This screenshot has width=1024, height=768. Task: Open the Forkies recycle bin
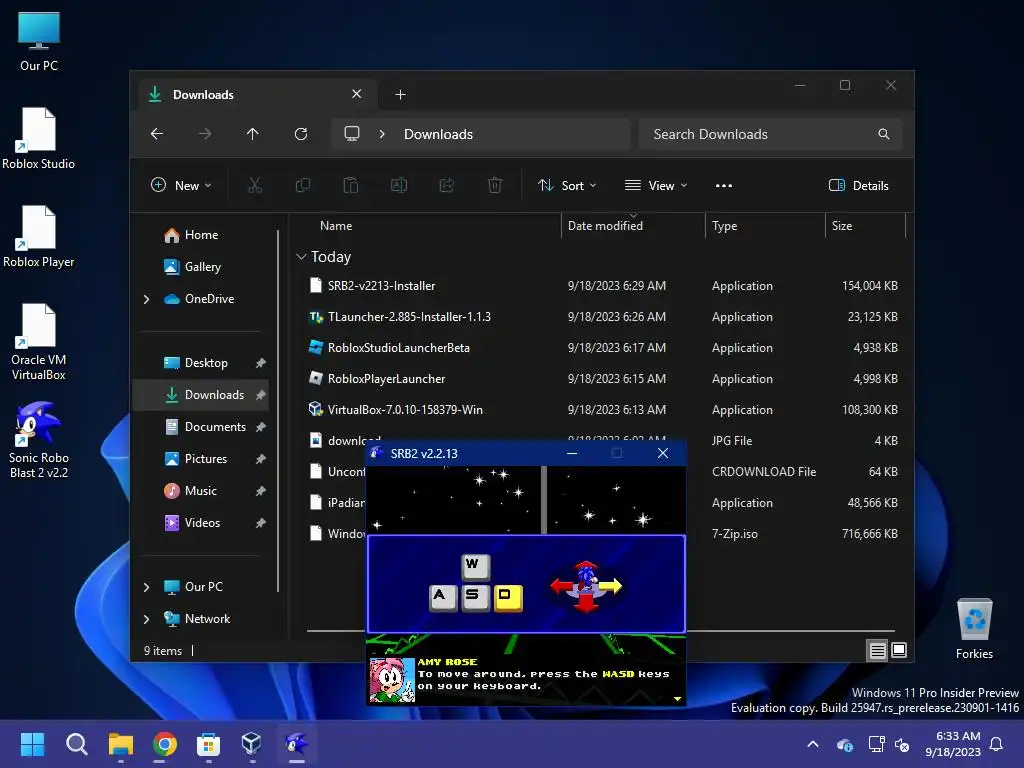point(974,629)
